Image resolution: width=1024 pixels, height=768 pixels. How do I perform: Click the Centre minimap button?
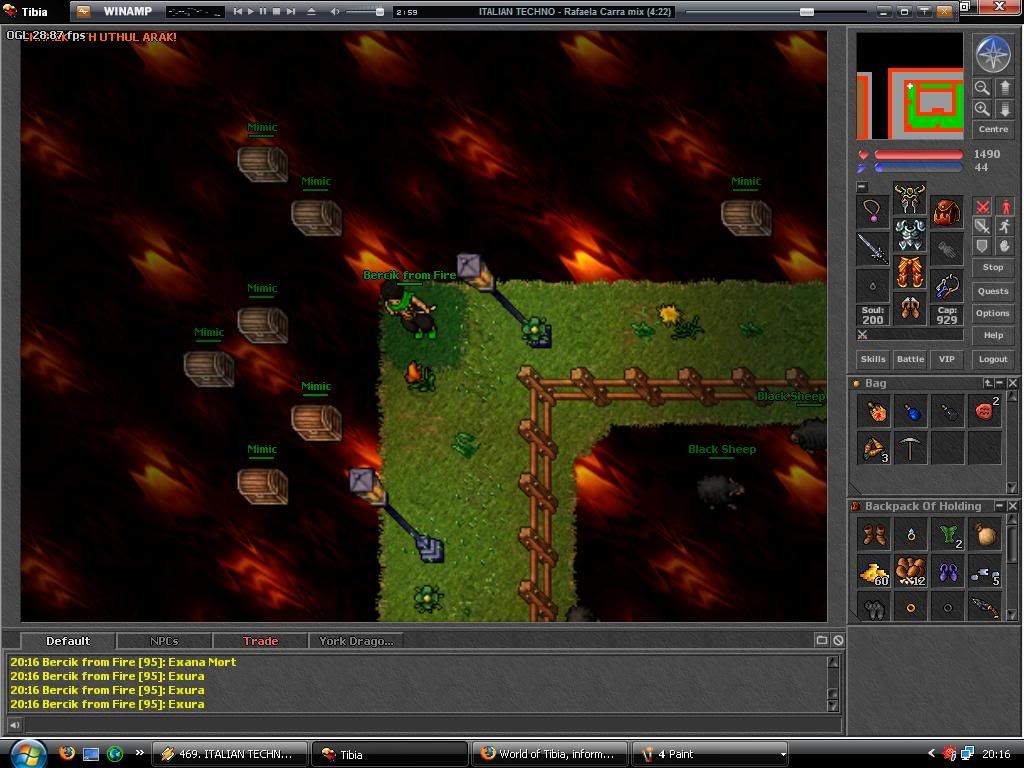(993, 129)
